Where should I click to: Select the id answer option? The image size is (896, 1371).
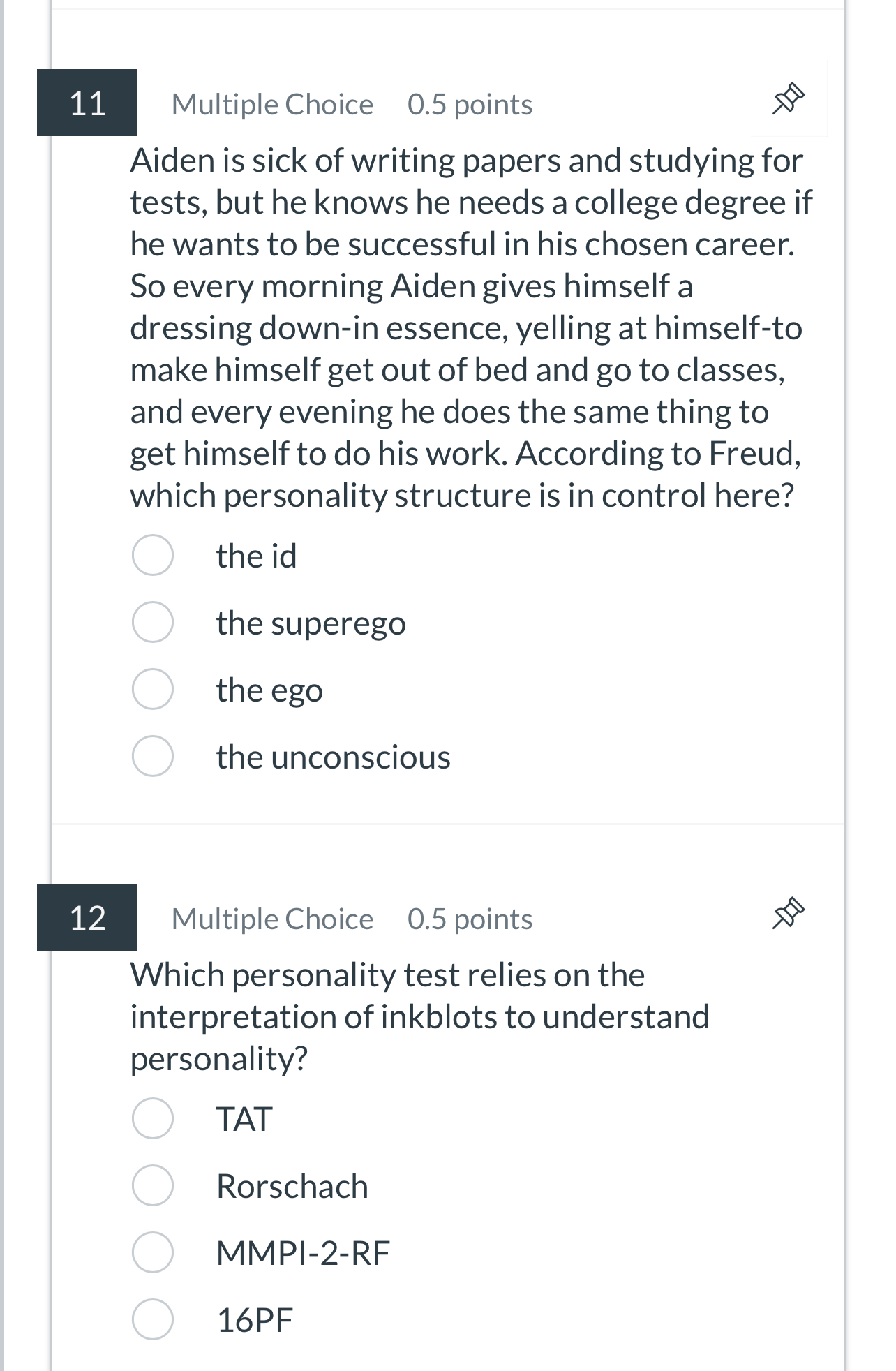coord(256,556)
